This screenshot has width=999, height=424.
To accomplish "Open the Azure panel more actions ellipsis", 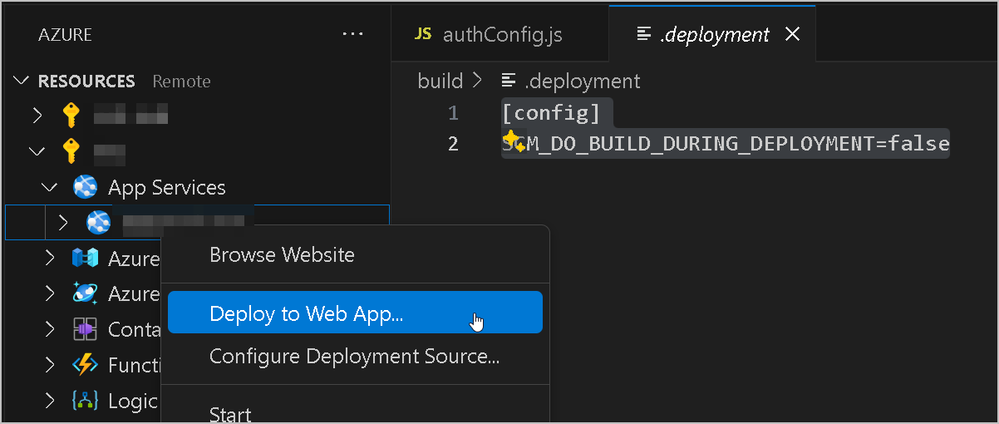I will 352,34.
